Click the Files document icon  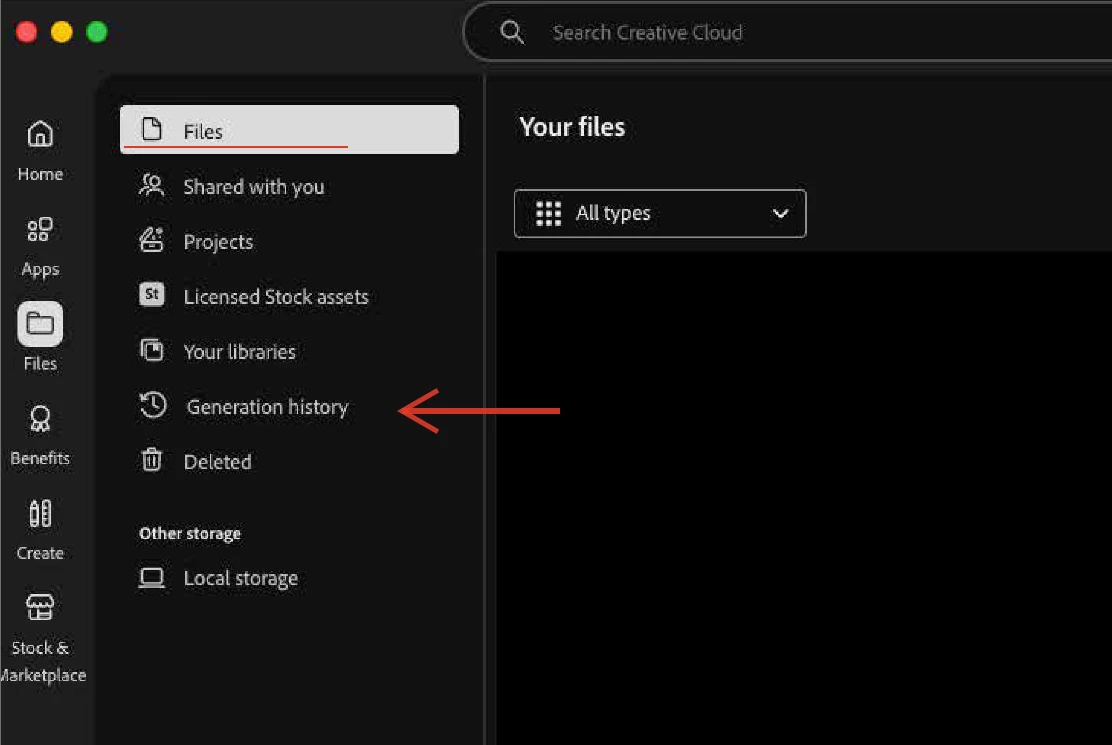[x=152, y=129]
